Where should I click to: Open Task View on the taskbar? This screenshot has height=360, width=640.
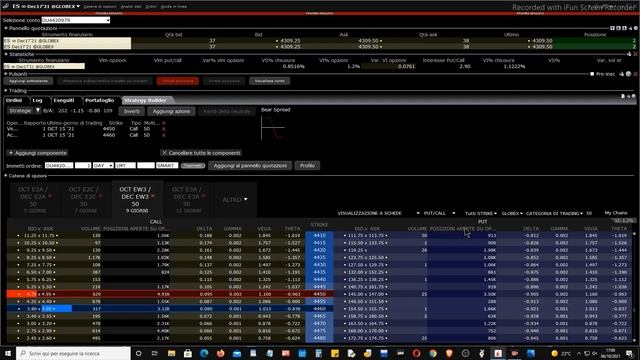point(155,353)
